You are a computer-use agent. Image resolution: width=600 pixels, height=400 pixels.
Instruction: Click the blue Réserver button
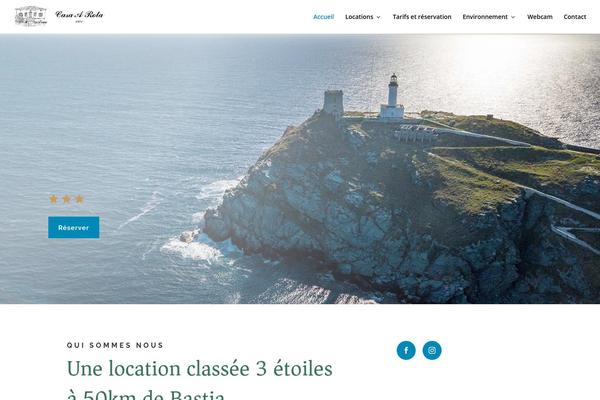[73, 227]
